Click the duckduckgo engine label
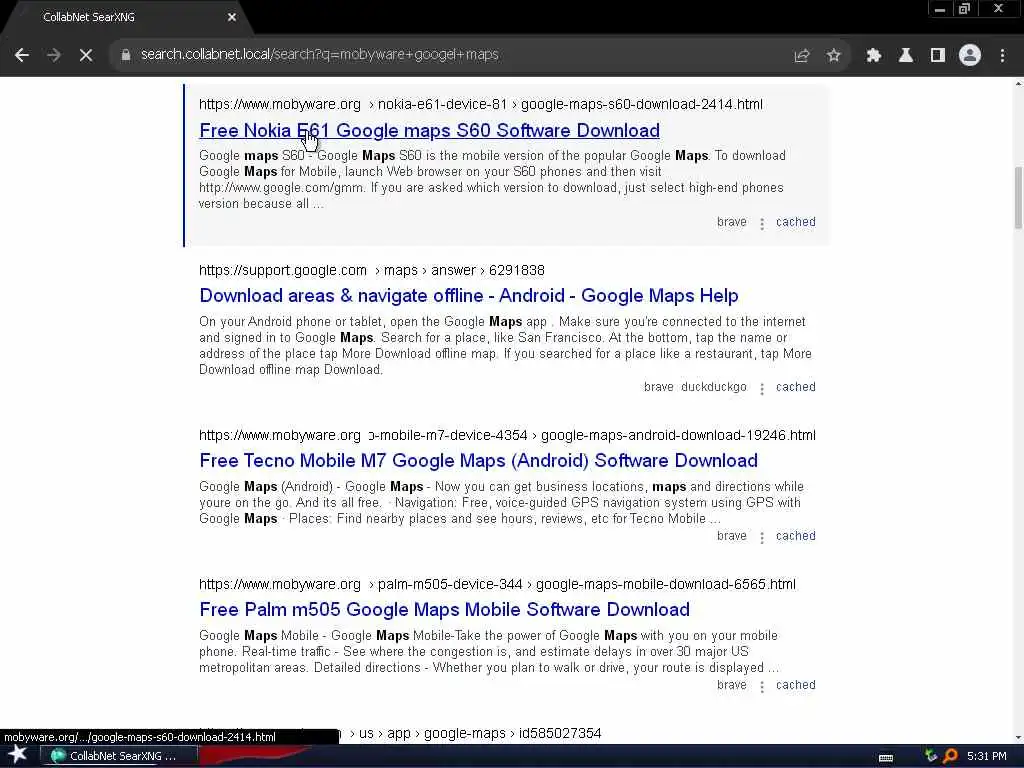The image size is (1024, 768). 714,387
